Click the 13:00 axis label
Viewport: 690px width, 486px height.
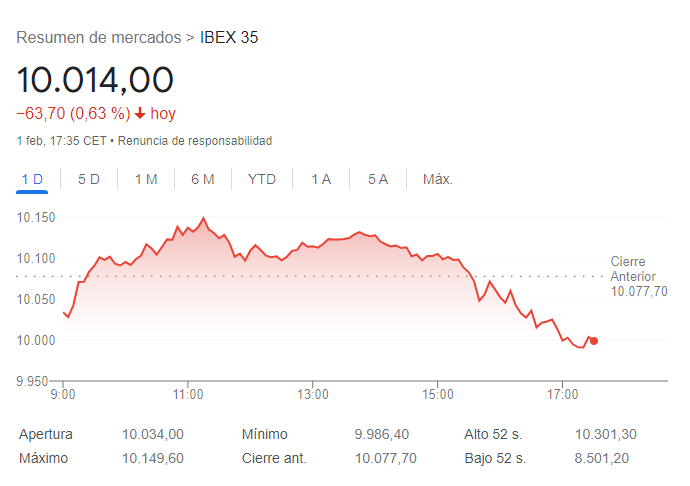[x=313, y=394]
